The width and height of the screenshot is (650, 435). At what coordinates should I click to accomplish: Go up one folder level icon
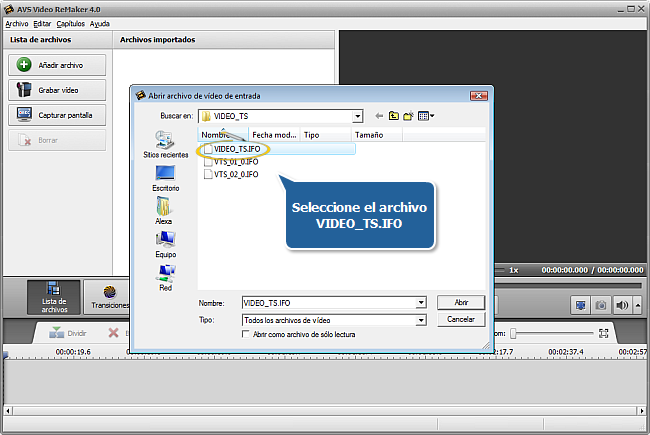(393, 116)
